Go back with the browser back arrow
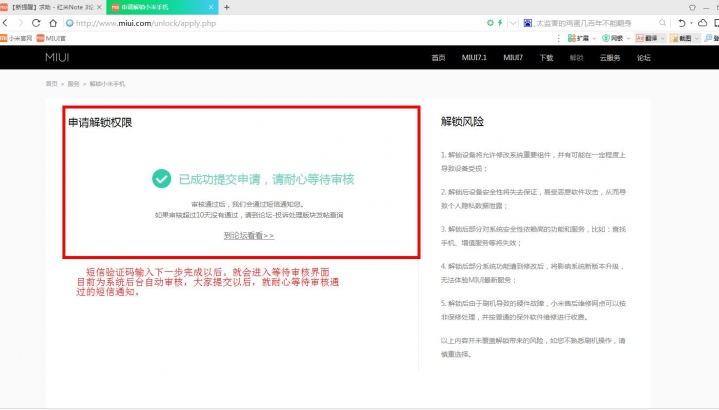The image size is (719, 410). tap(5, 23)
